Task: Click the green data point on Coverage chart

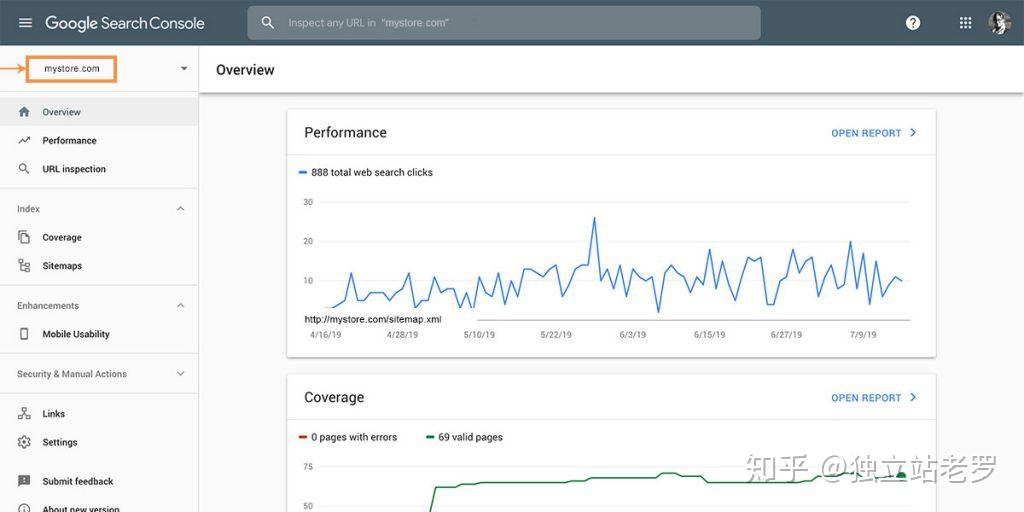Action: (x=901, y=475)
